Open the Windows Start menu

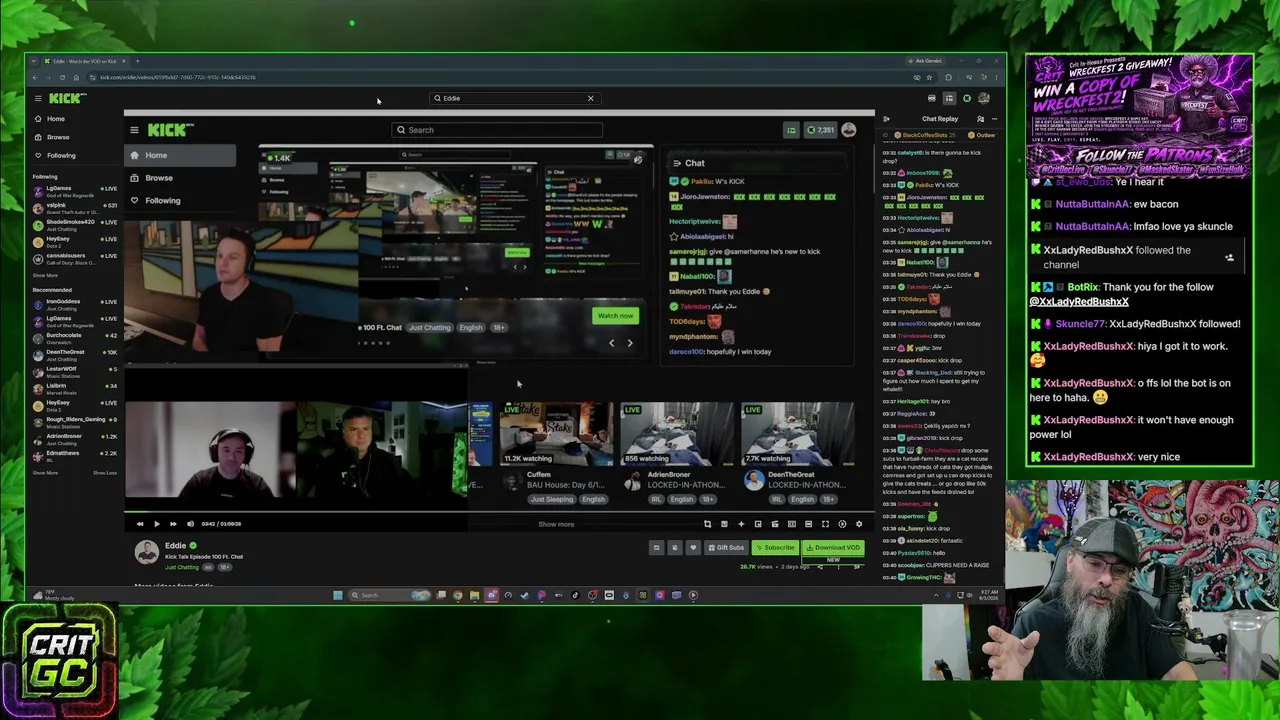[338, 595]
